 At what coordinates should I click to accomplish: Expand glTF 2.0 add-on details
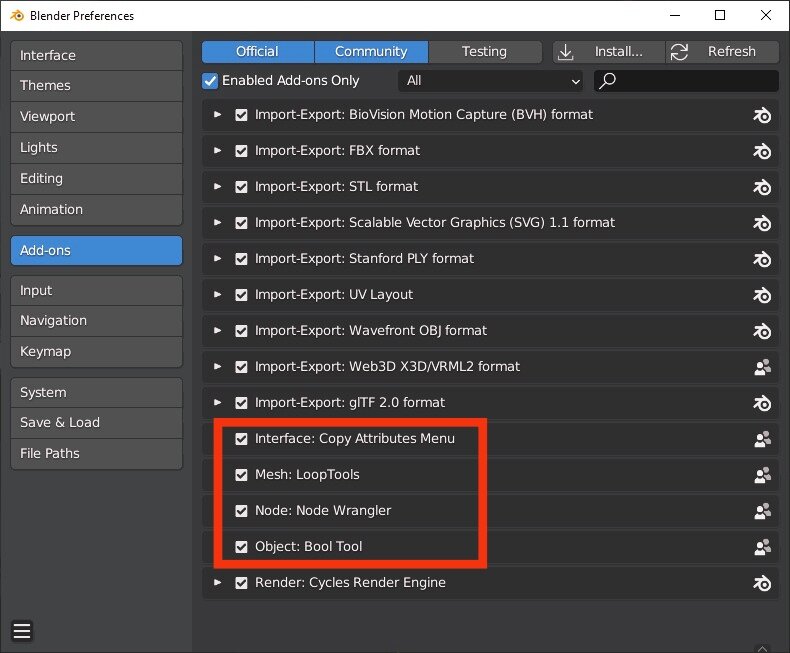pyautogui.click(x=217, y=402)
